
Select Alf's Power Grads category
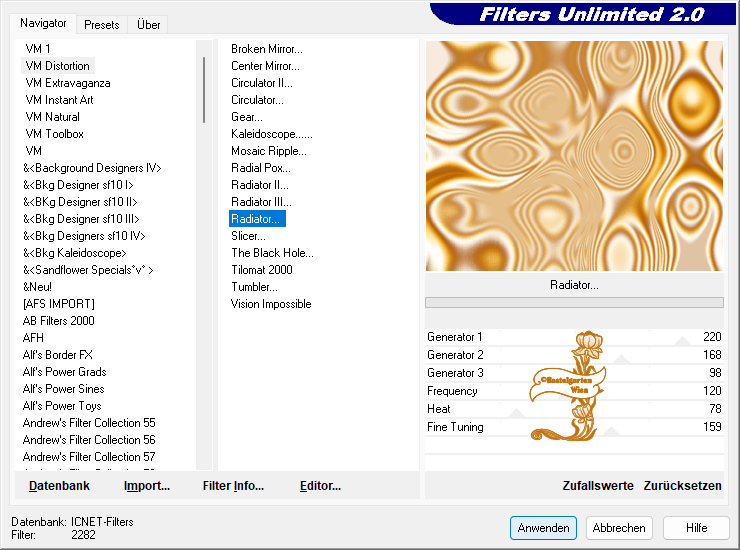[x=65, y=372]
